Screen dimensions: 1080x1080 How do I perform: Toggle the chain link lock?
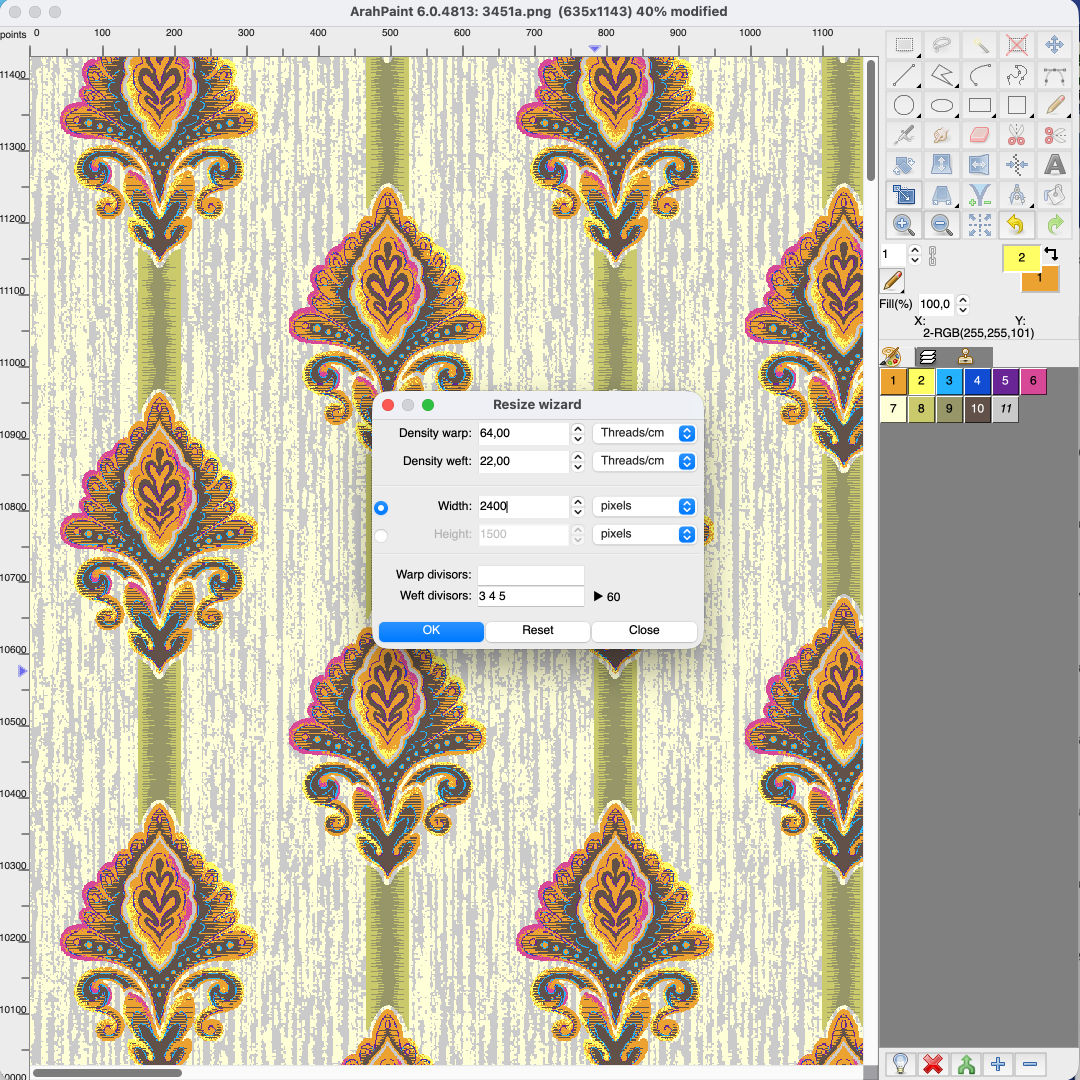pyautogui.click(x=933, y=256)
